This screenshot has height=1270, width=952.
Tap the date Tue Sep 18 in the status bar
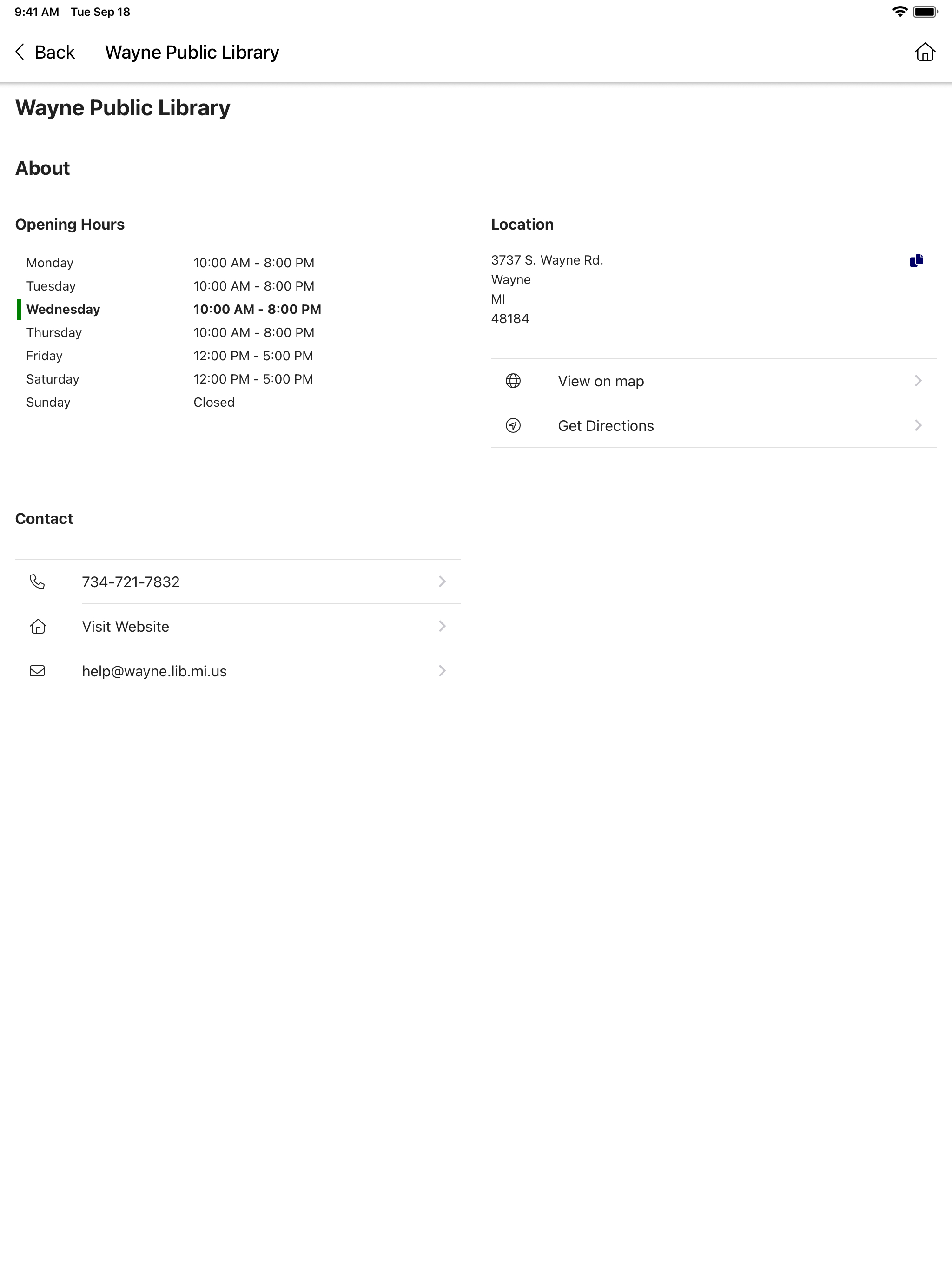pyautogui.click(x=100, y=12)
